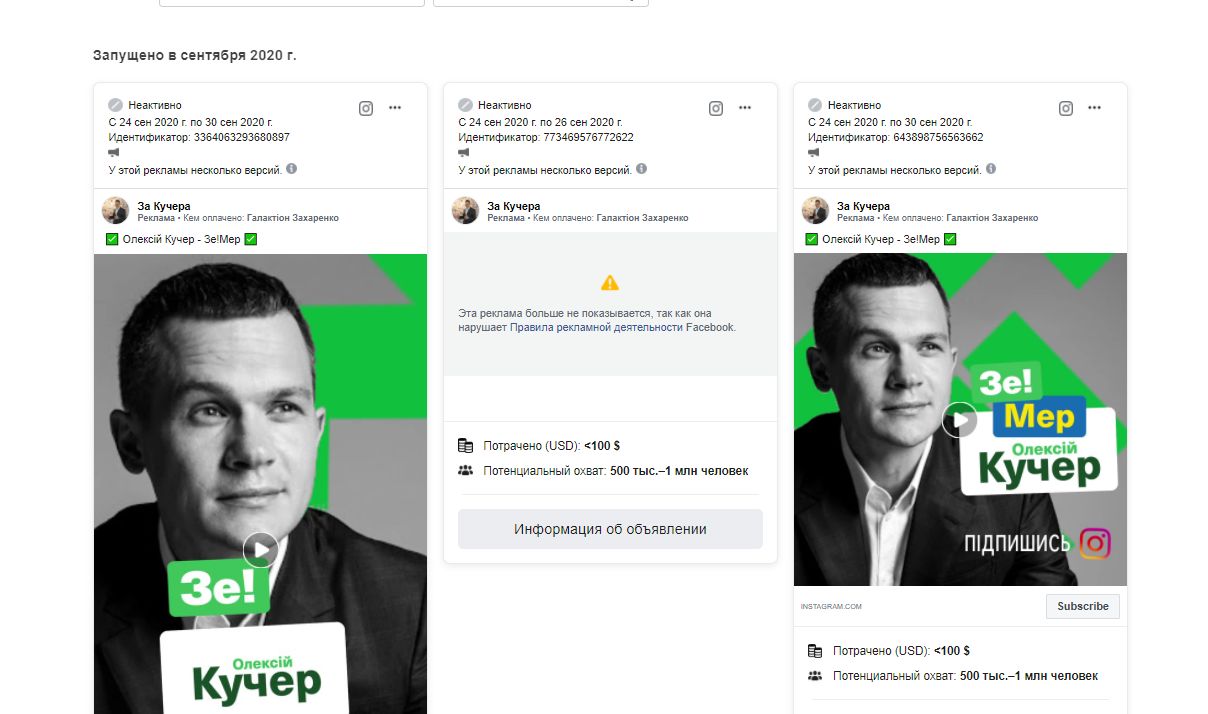The image size is (1208, 714).
Task: Click the Instagram icon on the first ad card
Action: (x=366, y=109)
